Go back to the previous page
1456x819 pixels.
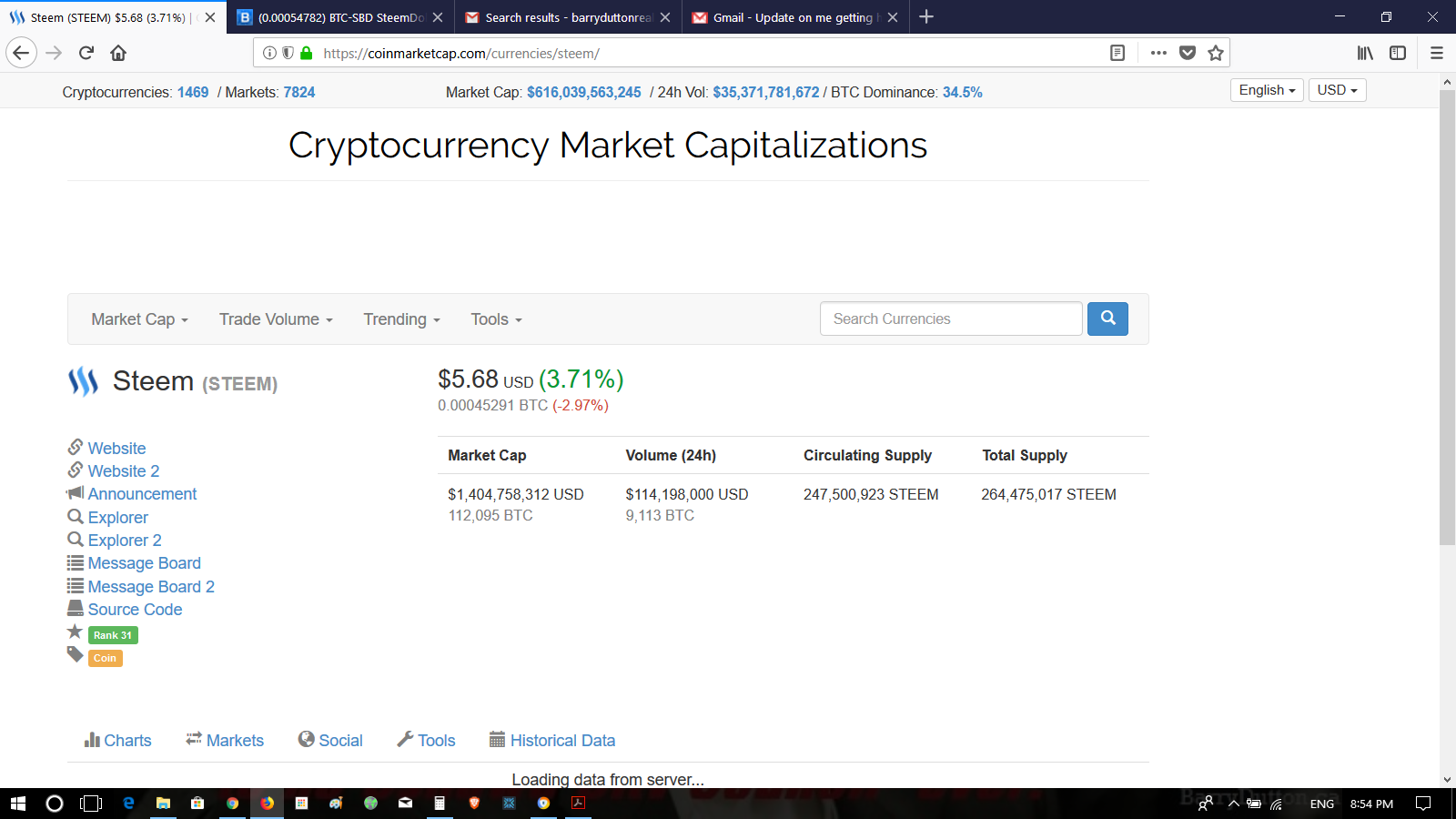(x=21, y=53)
